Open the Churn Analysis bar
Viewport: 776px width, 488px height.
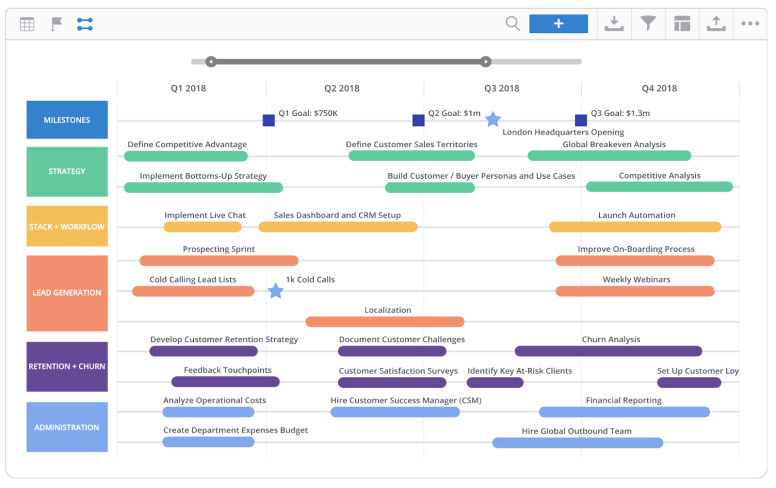(x=608, y=351)
